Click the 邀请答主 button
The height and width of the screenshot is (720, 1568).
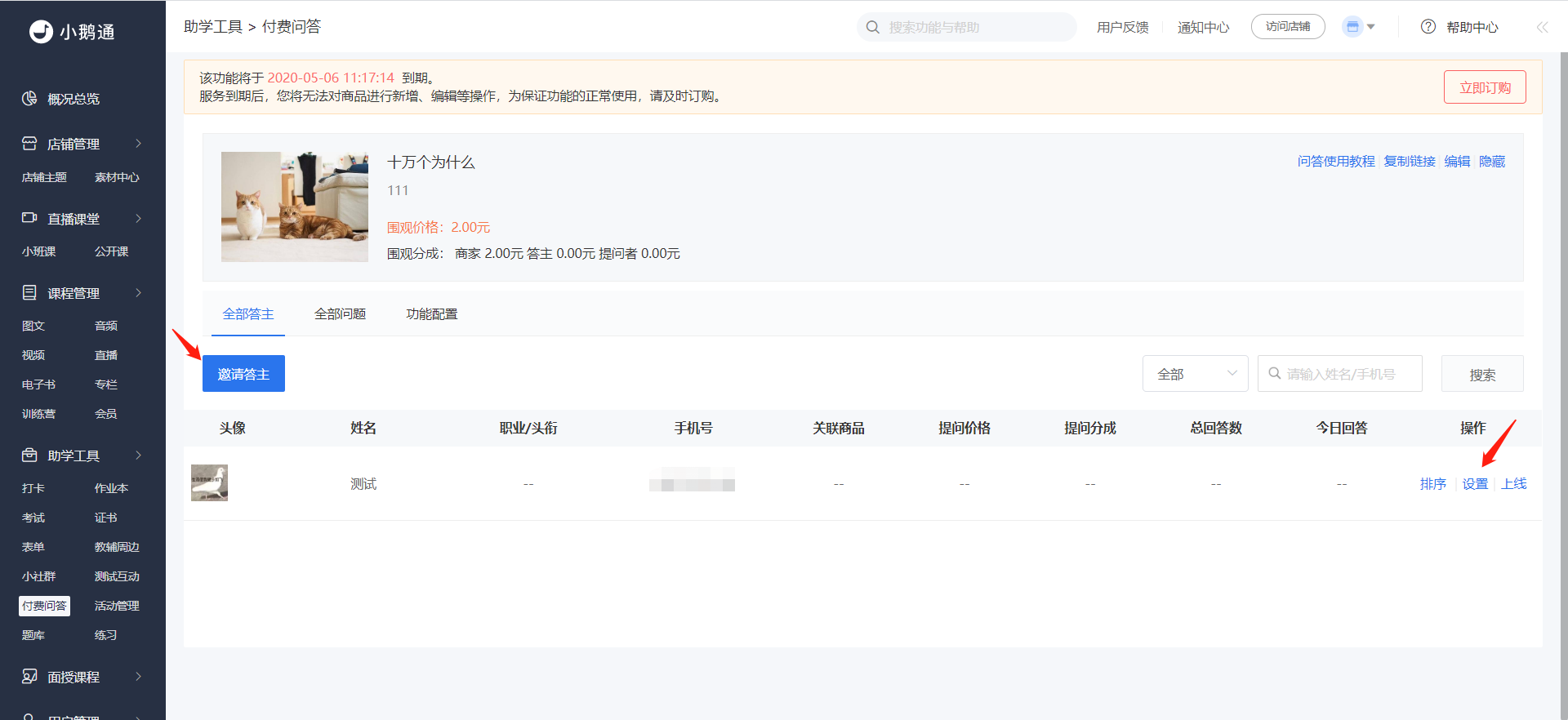(243, 373)
